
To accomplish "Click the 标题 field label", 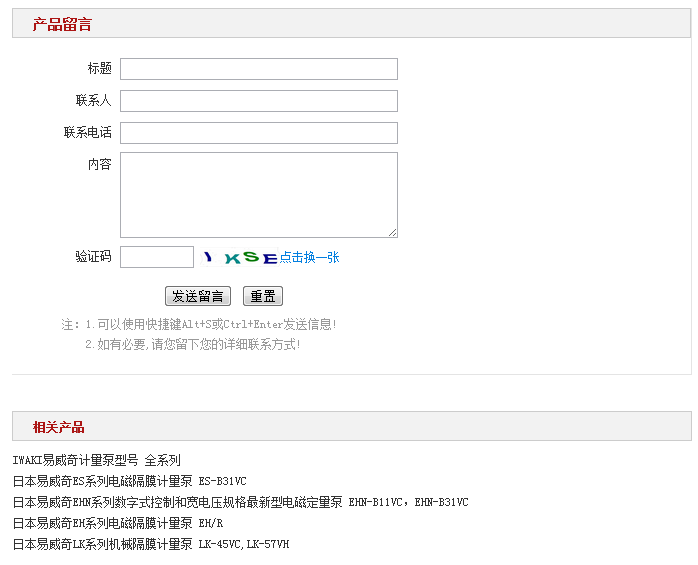I will tap(99, 68).
